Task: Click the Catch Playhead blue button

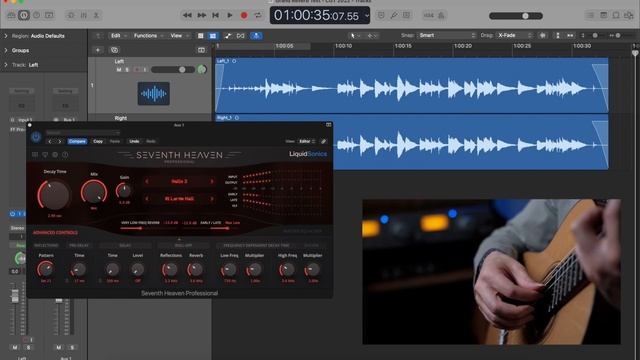Action: tap(256, 36)
